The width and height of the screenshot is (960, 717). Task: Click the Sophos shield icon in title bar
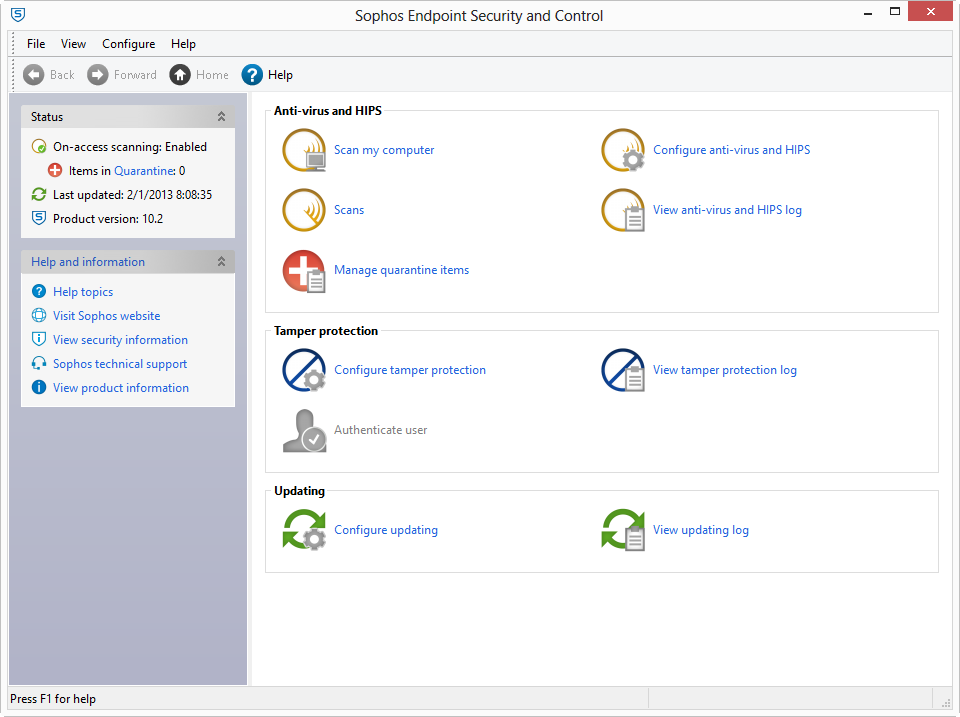[x=16, y=15]
